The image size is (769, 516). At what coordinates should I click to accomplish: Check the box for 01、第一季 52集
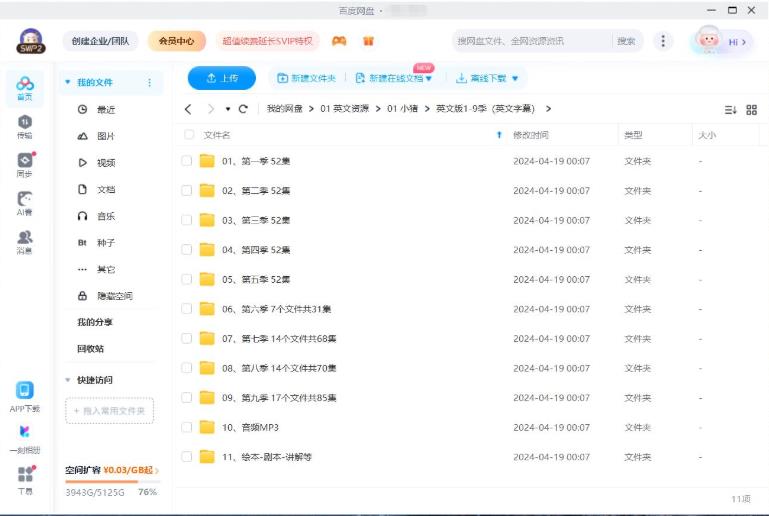(187, 161)
